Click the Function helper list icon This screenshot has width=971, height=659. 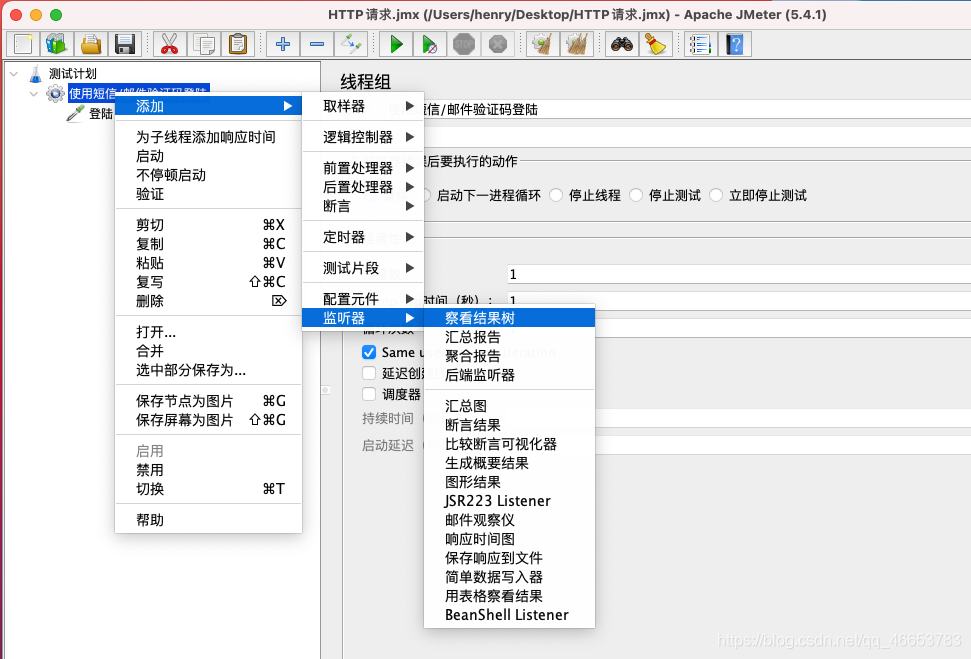pyautogui.click(x=700, y=44)
